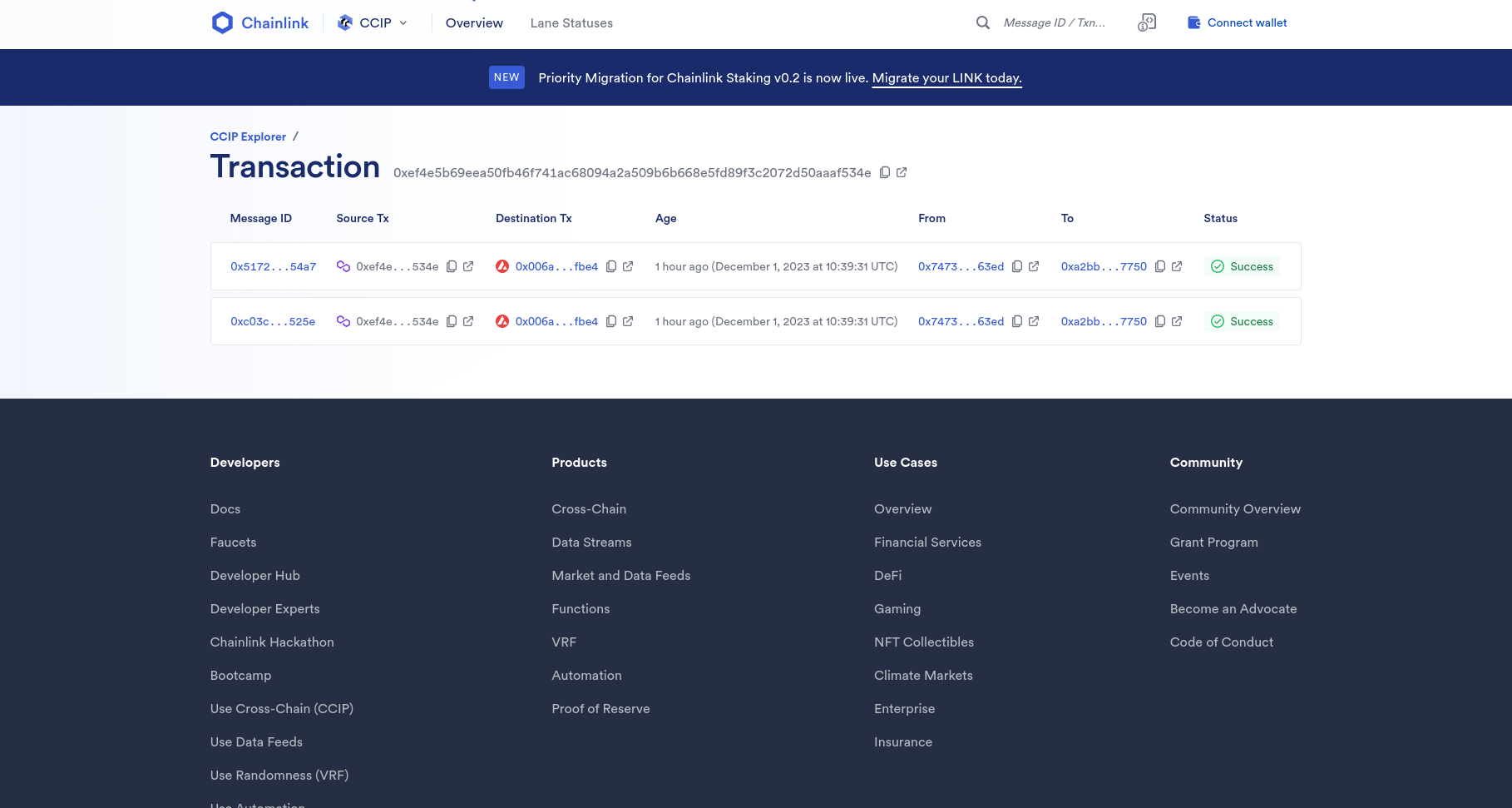Copy the From address 0x7473...63ed

tap(1017, 266)
